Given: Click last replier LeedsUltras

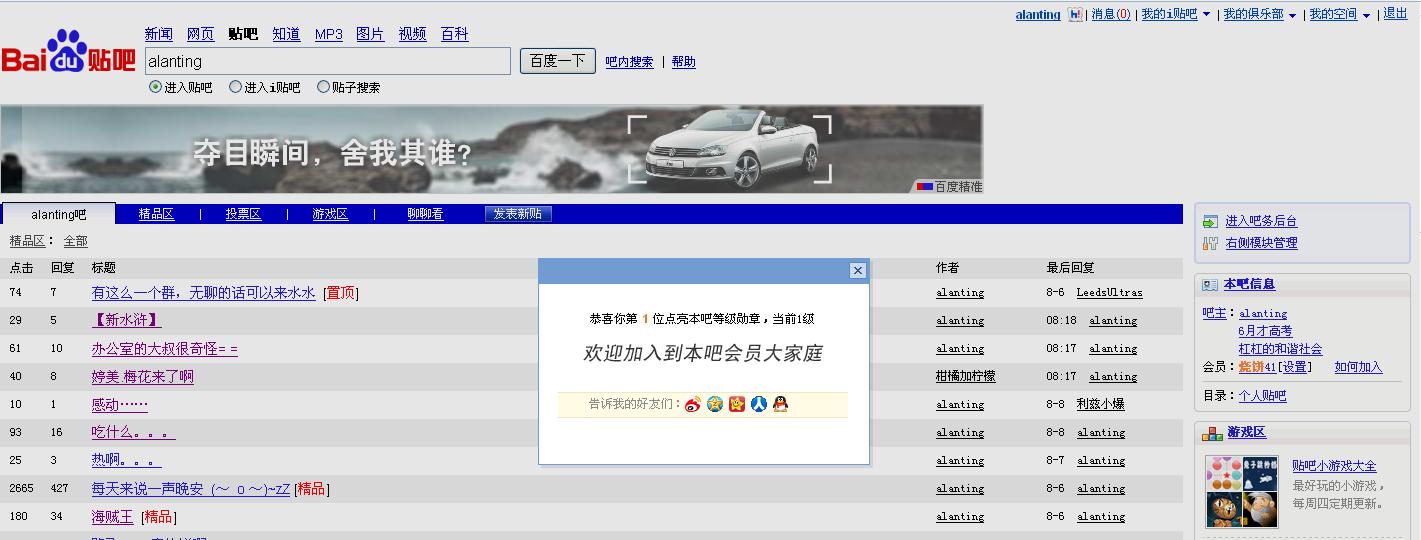Looking at the screenshot, I should point(1109,293).
